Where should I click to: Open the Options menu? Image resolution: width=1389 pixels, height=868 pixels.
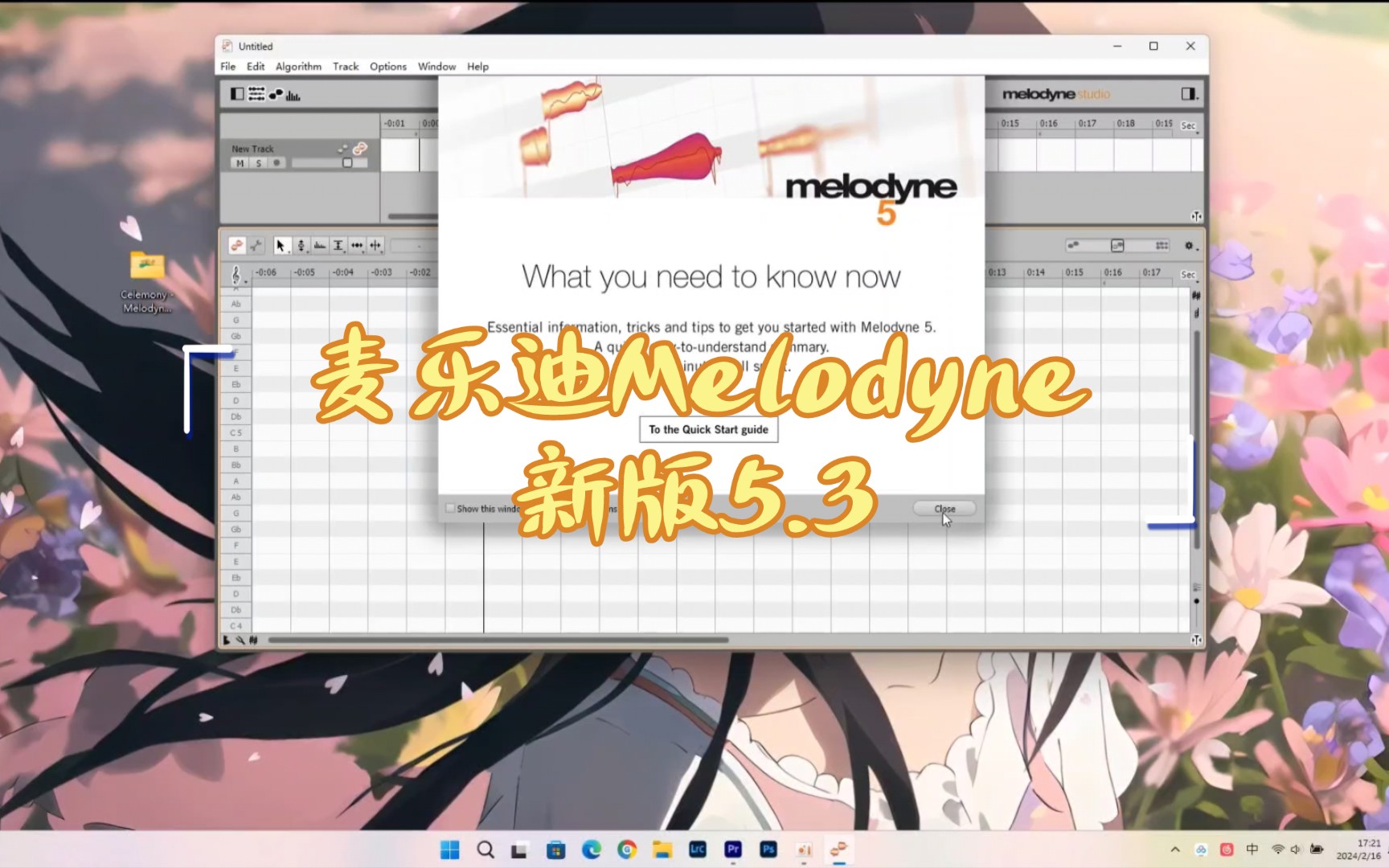pos(388,67)
